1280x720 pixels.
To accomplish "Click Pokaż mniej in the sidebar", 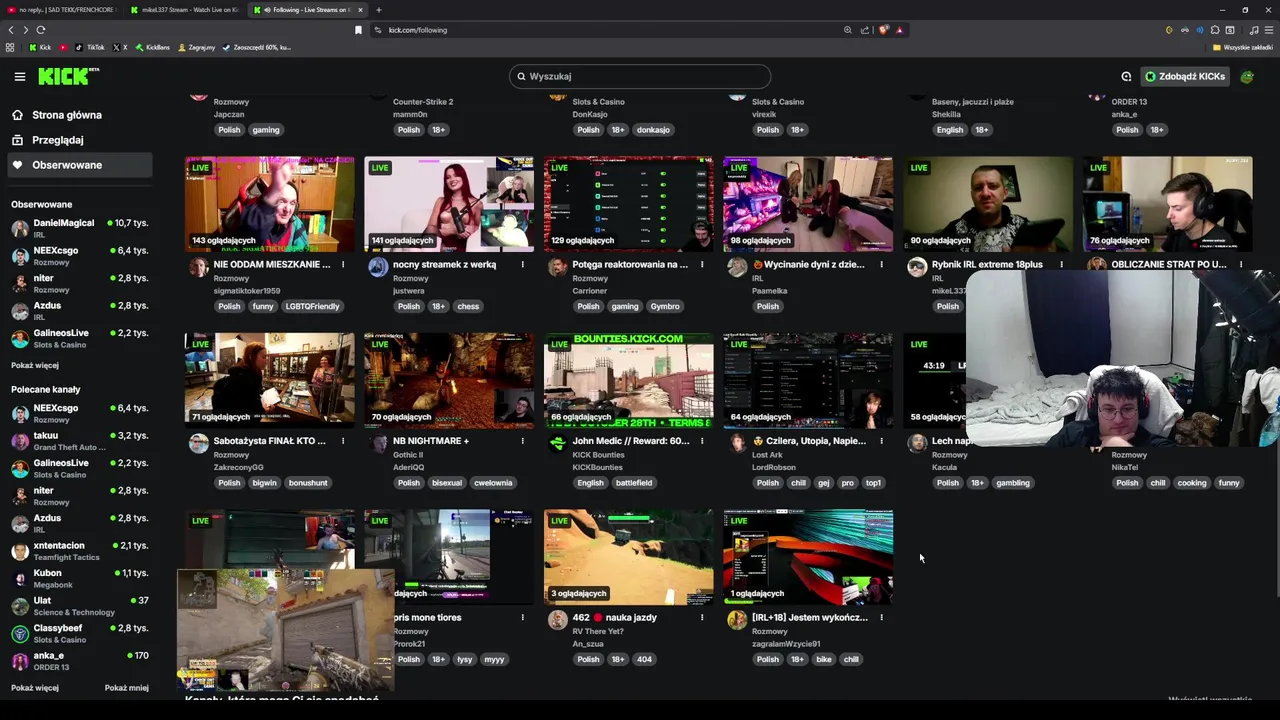I will [x=127, y=688].
